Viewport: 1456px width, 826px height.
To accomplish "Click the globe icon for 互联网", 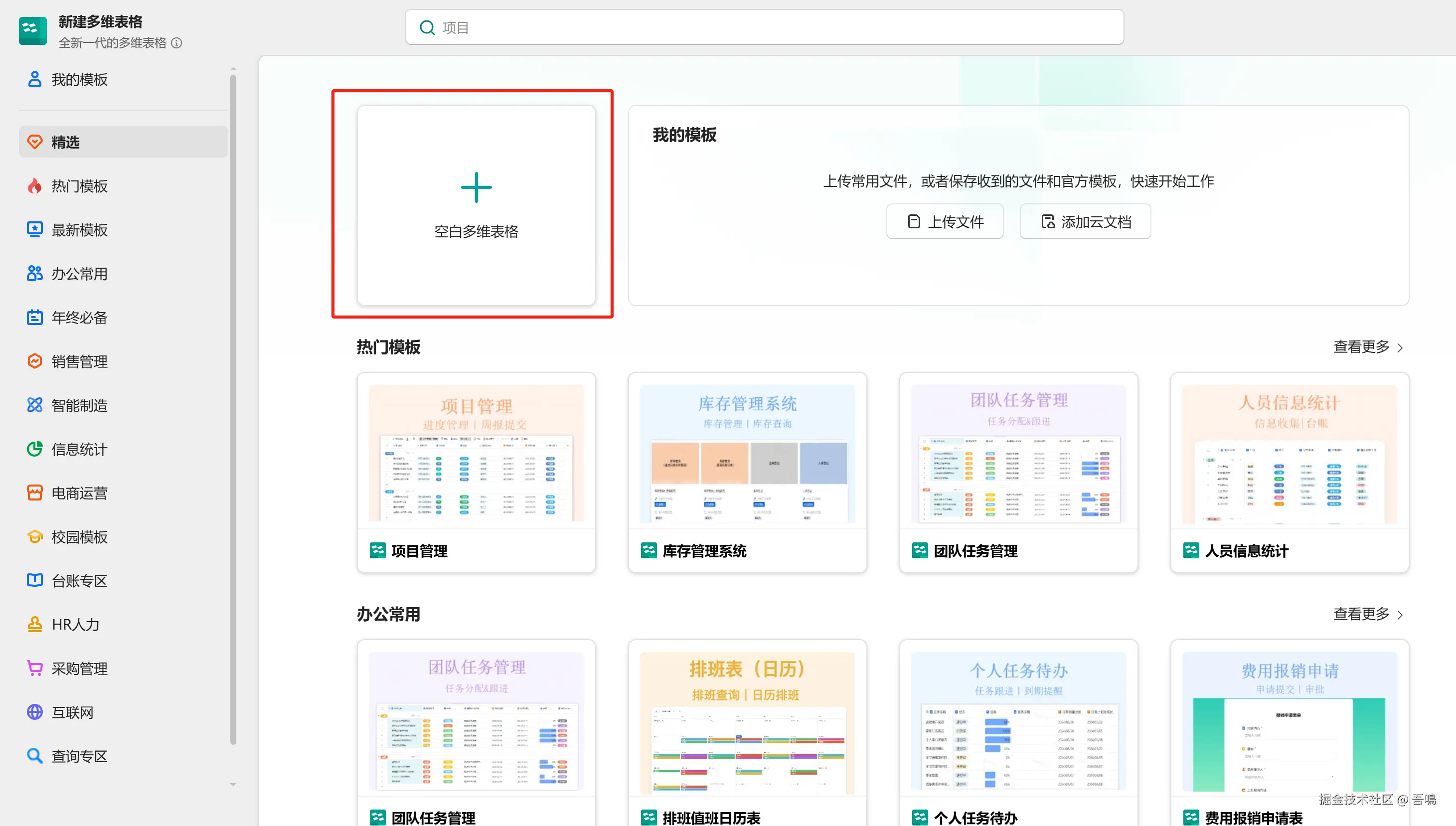I will (x=34, y=712).
